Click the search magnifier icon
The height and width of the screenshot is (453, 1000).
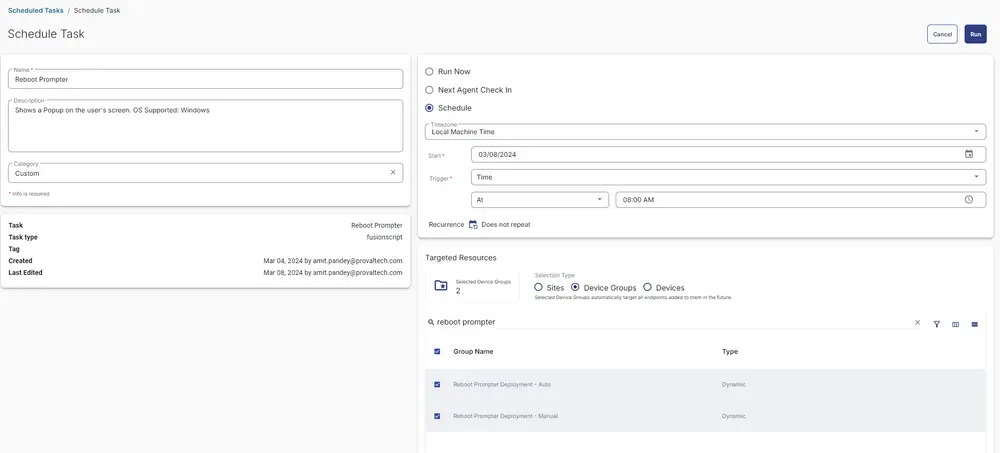(x=431, y=323)
